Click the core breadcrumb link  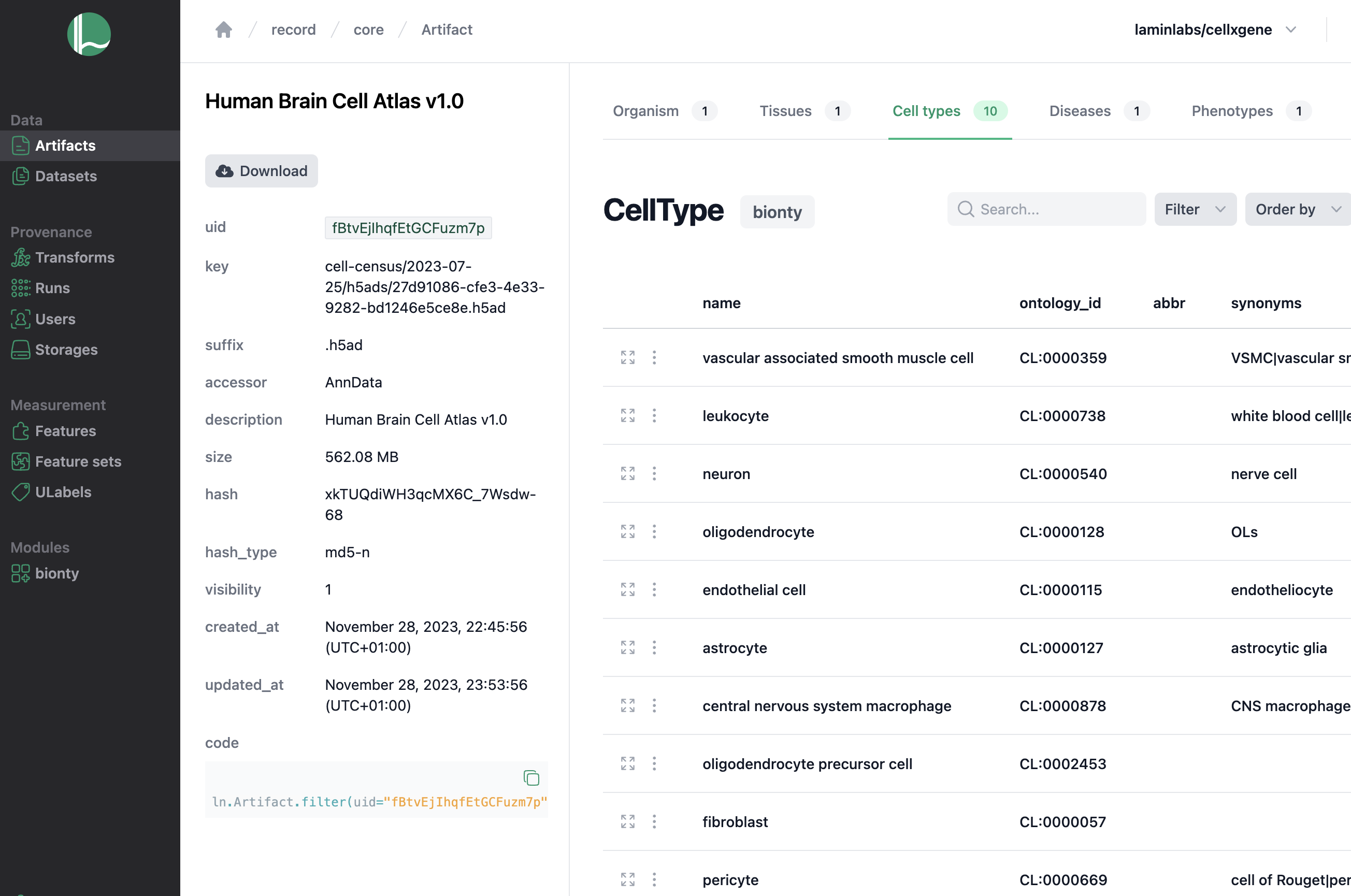point(368,30)
